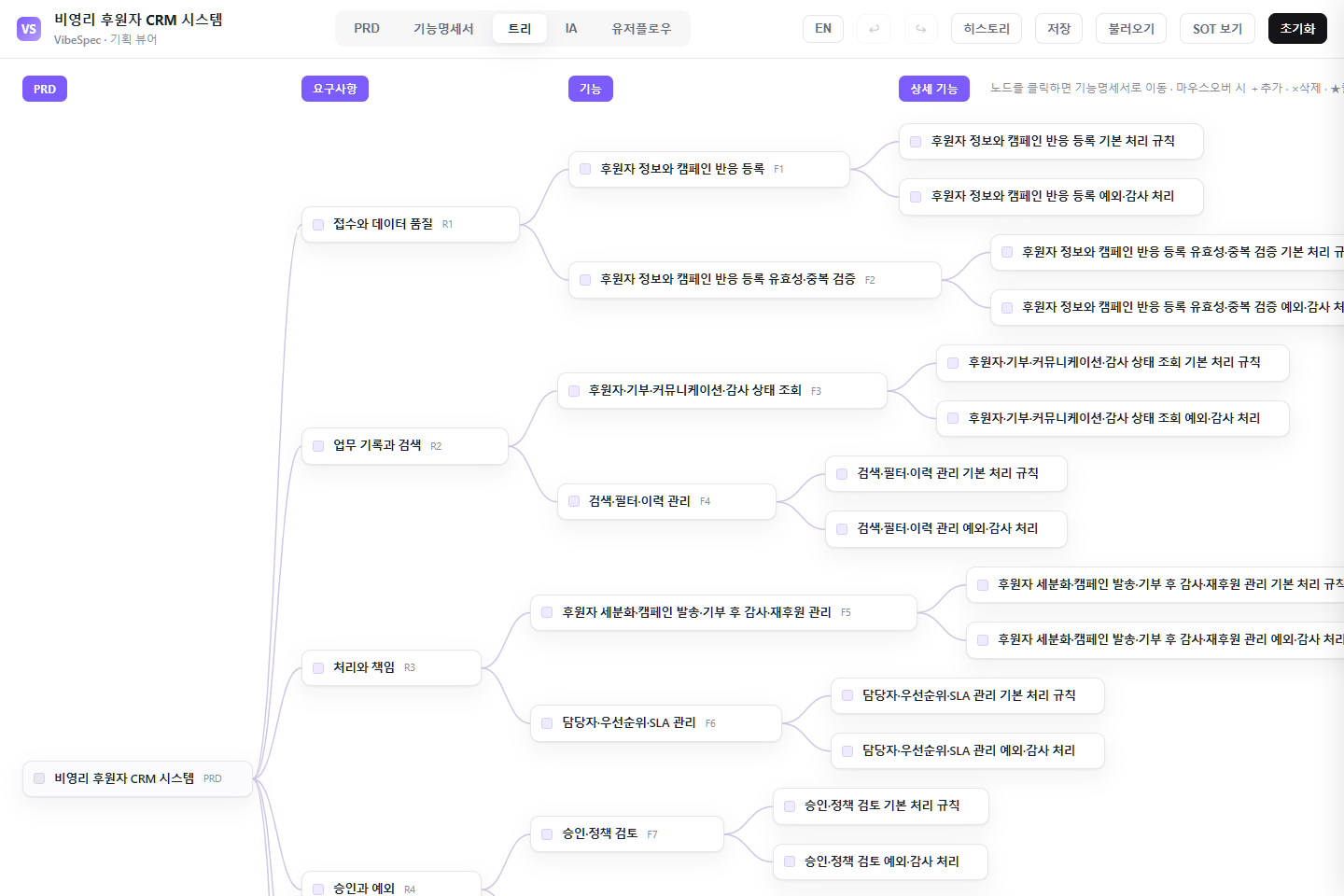The width and height of the screenshot is (1344, 896).
Task: Select 담당자·우선순위·SLA 관리 기본 처리 규칙 node
Action: (968, 695)
